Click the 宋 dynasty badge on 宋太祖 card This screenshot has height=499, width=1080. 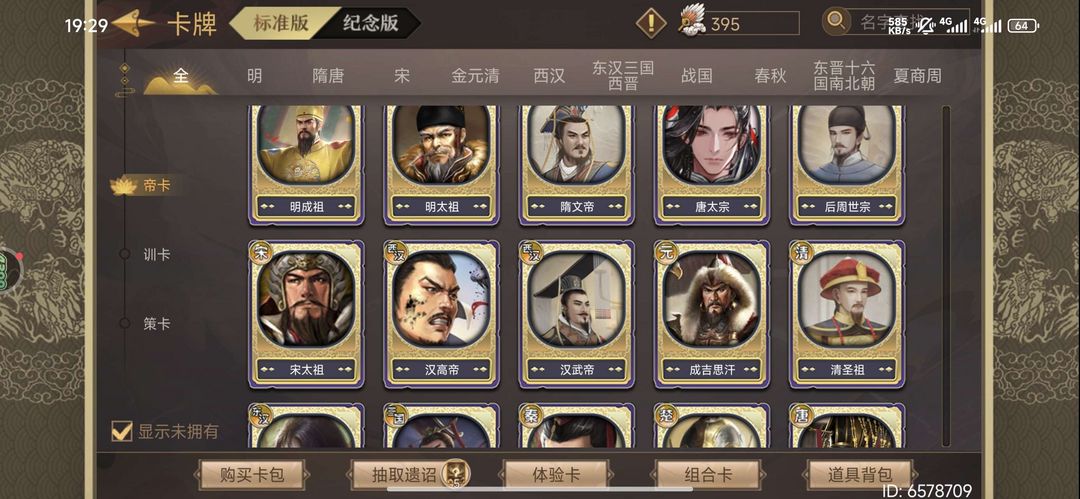260,252
